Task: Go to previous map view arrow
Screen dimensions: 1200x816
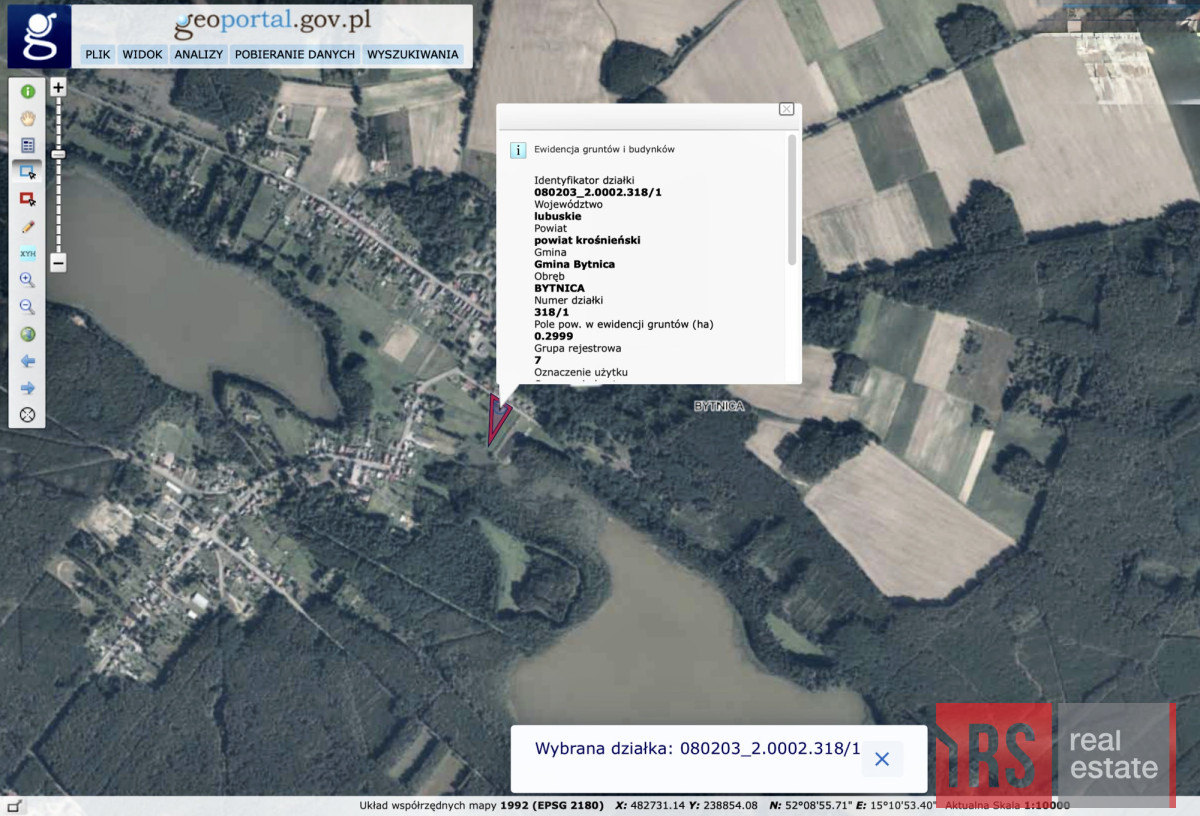Action: pos(27,361)
